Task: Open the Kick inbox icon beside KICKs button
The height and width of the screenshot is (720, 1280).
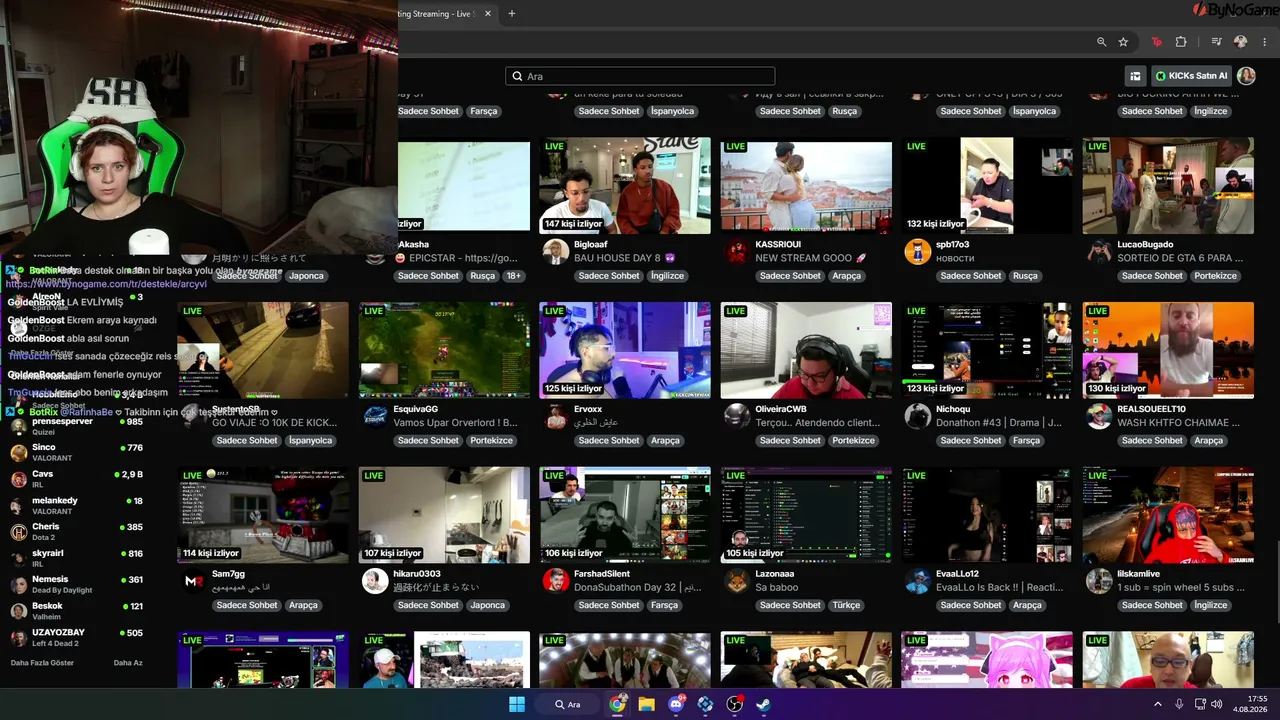Action: pos(1135,76)
